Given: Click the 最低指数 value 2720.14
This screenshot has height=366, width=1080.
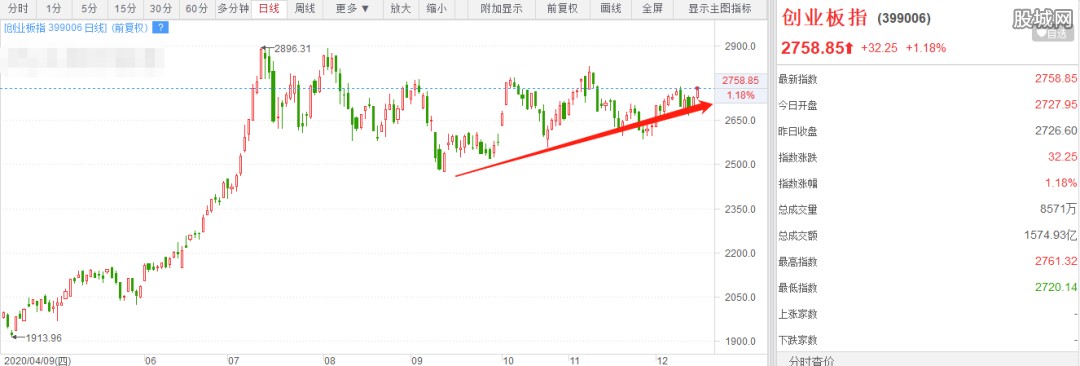Looking at the screenshot, I should point(1055,288).
